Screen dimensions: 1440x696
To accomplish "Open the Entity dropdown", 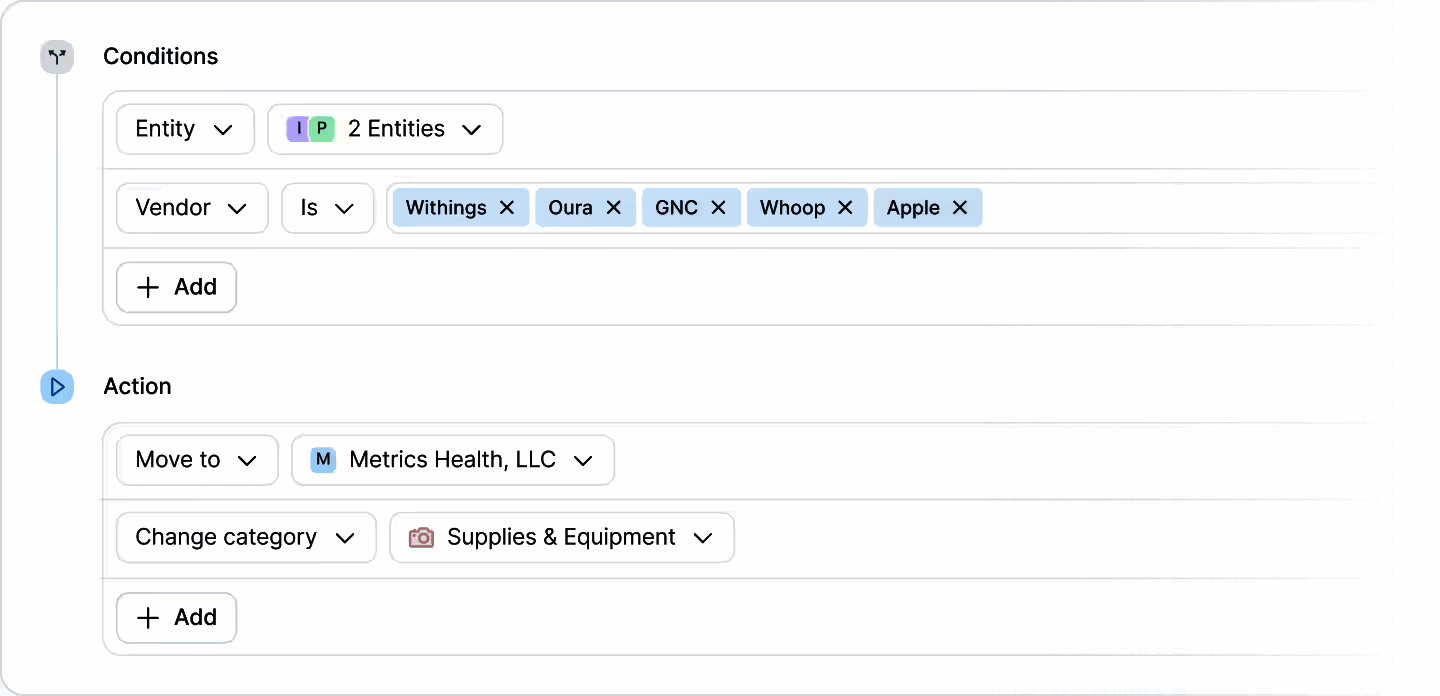I will click(x=185, y=128).
